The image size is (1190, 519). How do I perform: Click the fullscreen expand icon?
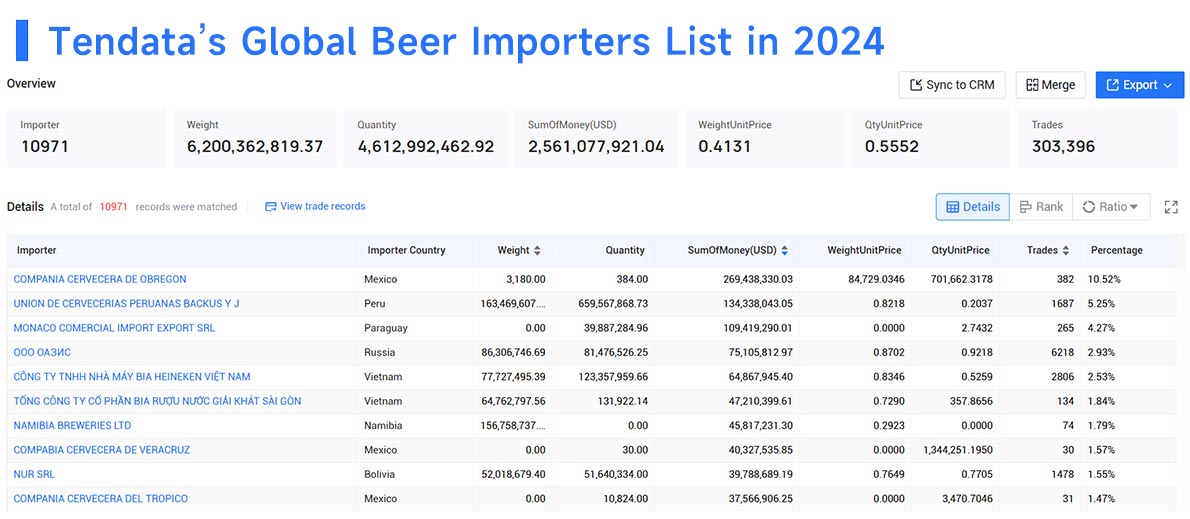coord(1171,206)
